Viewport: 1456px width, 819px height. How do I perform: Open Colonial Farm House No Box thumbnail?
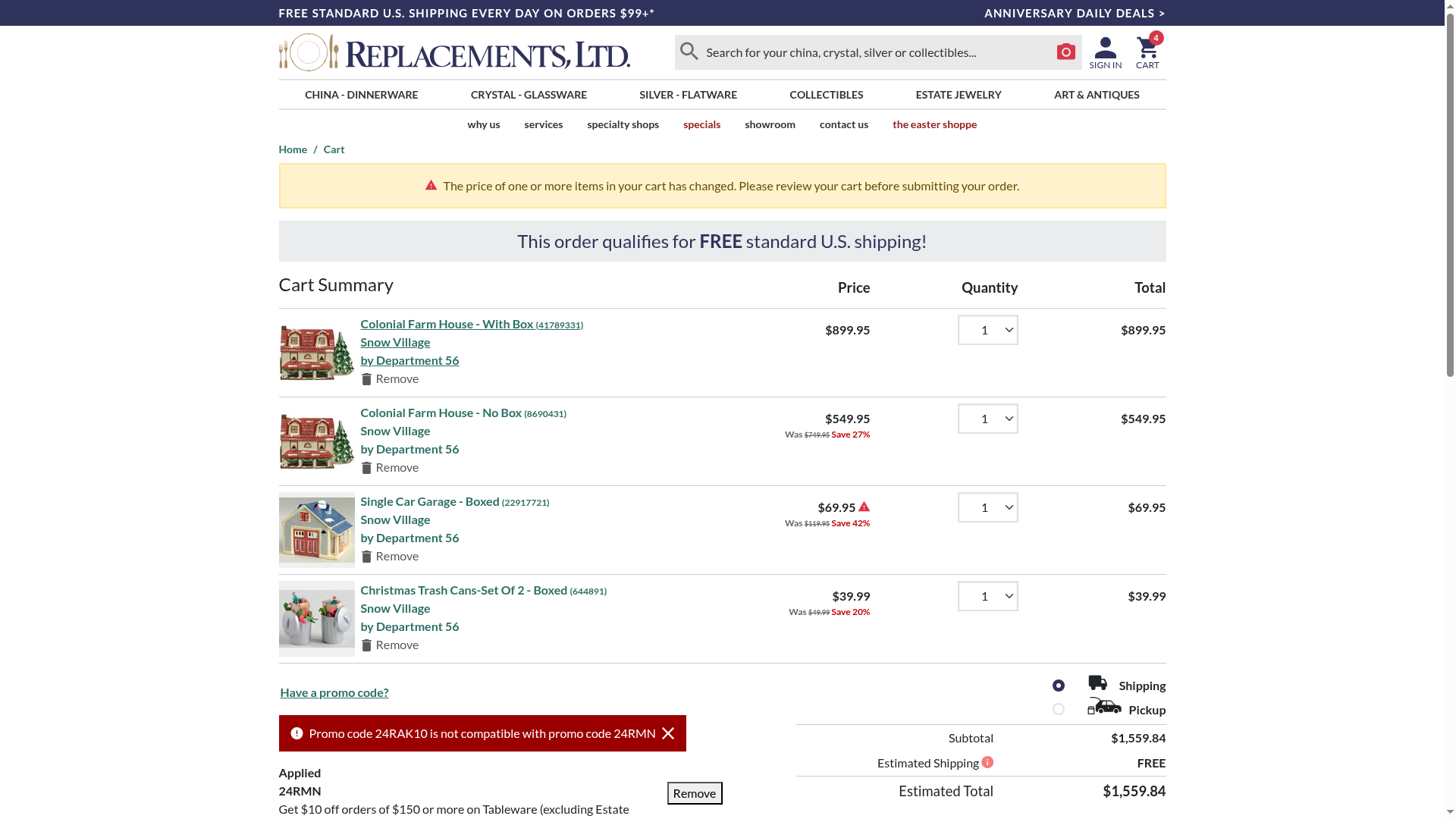point(316,441)
